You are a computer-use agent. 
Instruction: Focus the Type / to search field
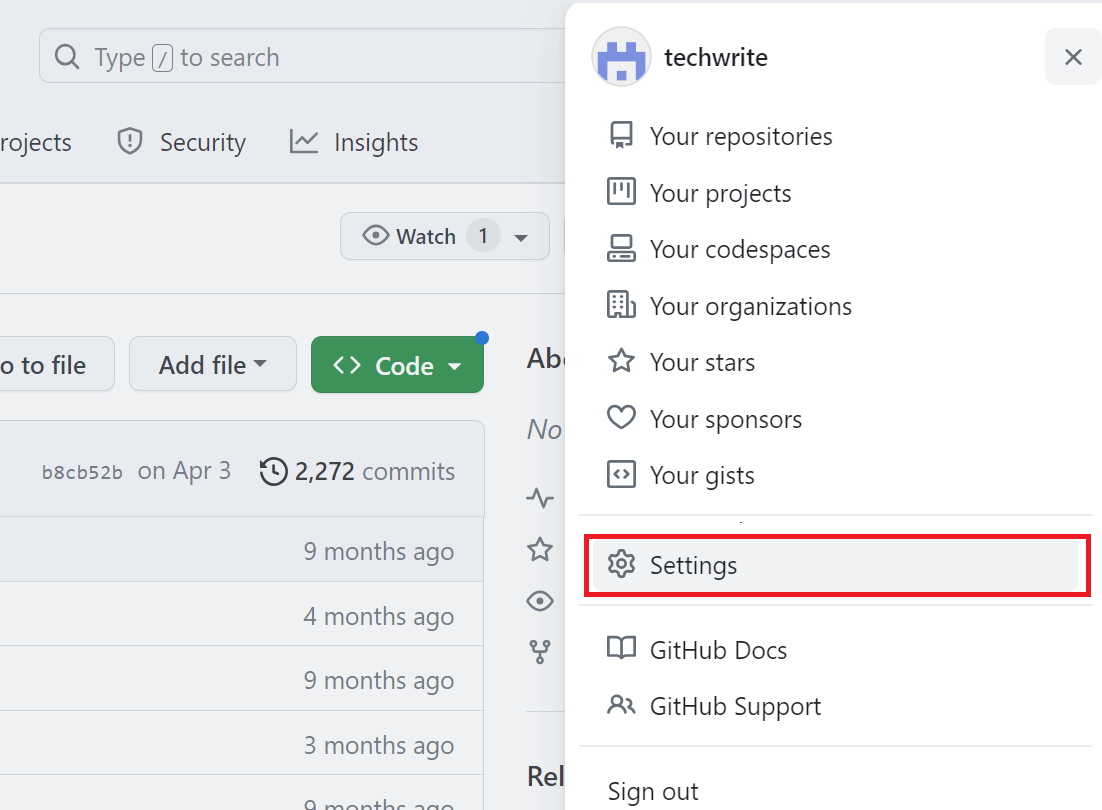click(x=300, y=57)
